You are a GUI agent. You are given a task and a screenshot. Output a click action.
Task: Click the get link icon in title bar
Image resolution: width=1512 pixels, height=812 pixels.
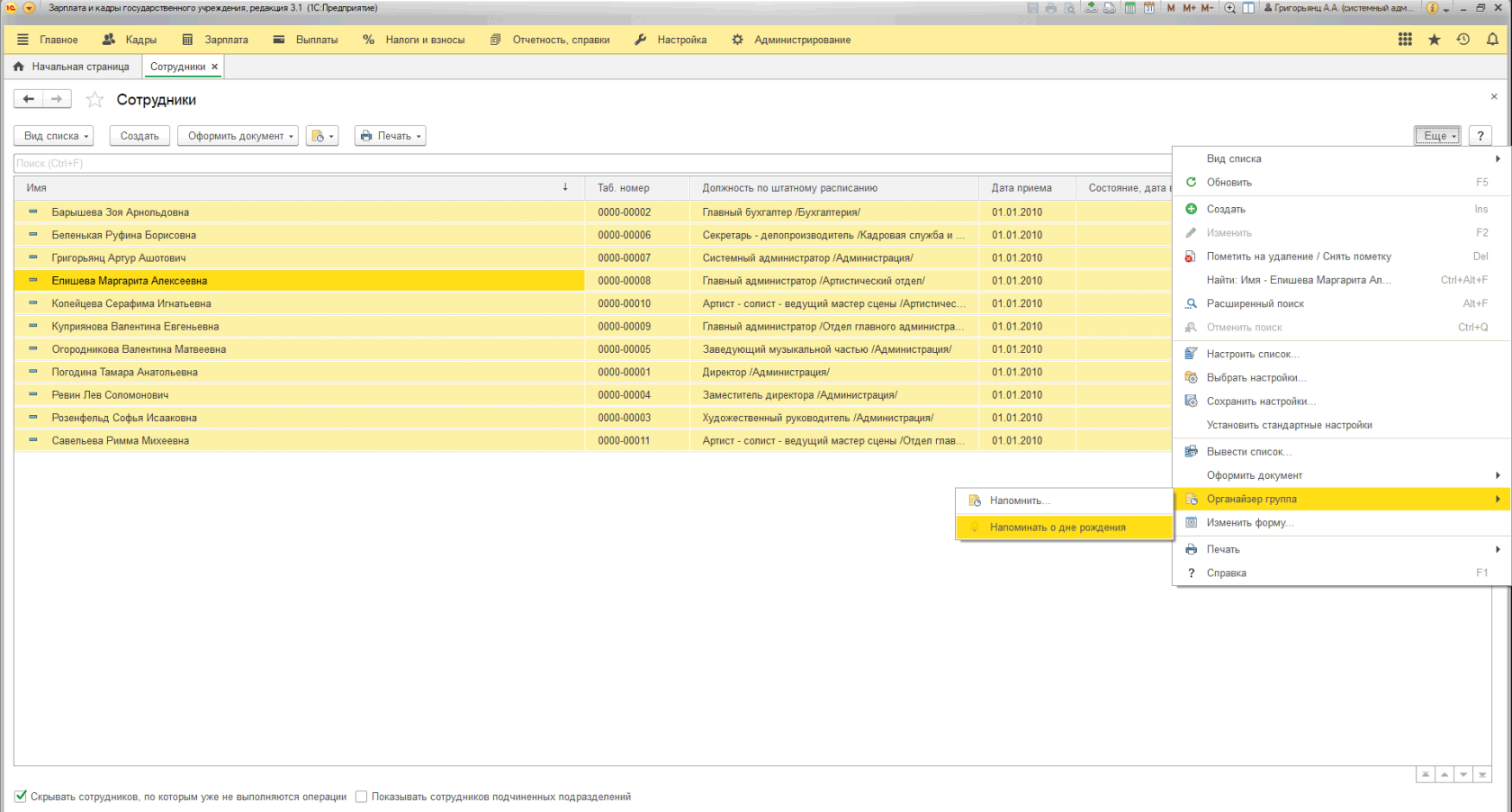coord(1091,8)
